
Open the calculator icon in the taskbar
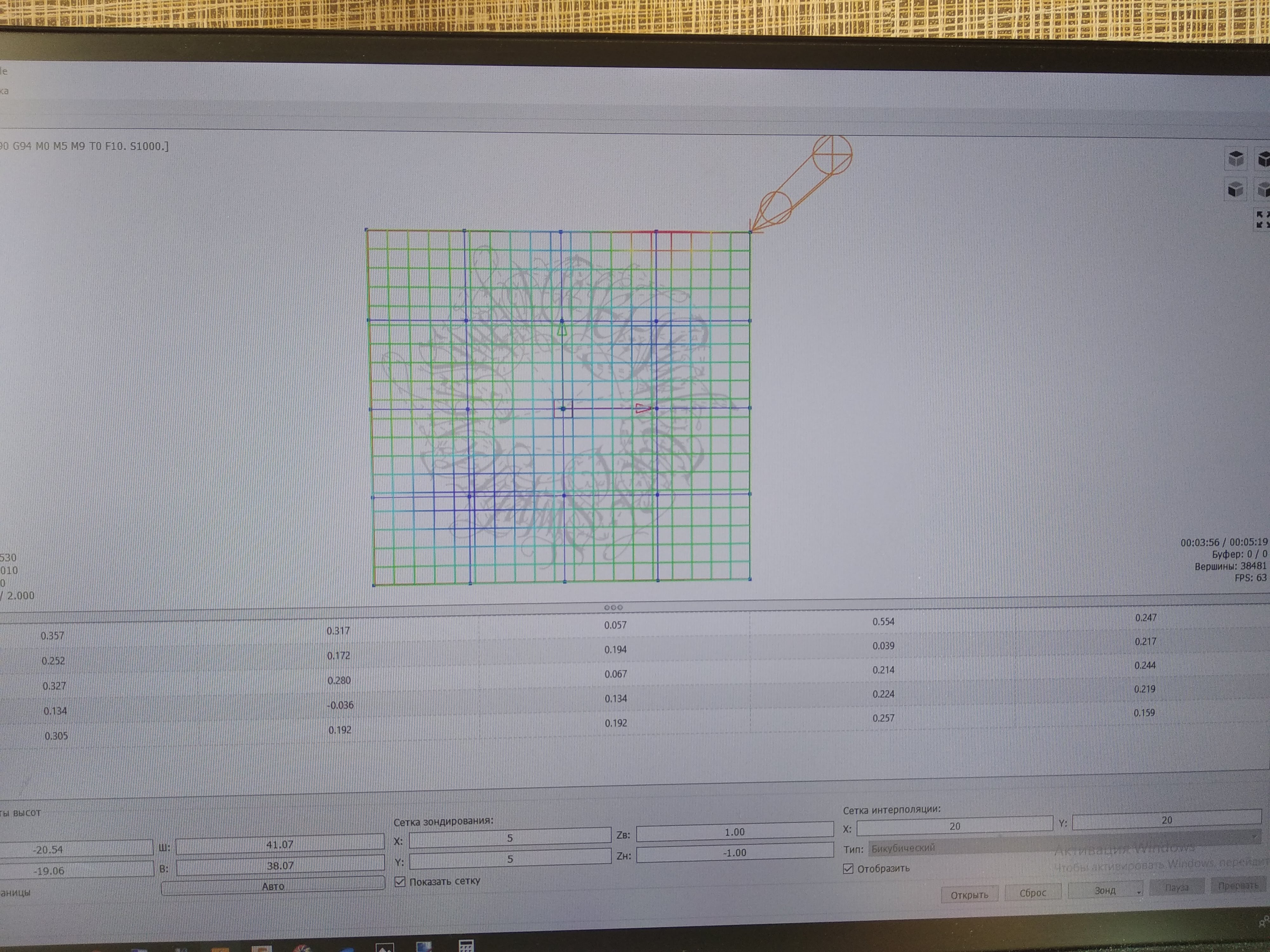(466, 946)
